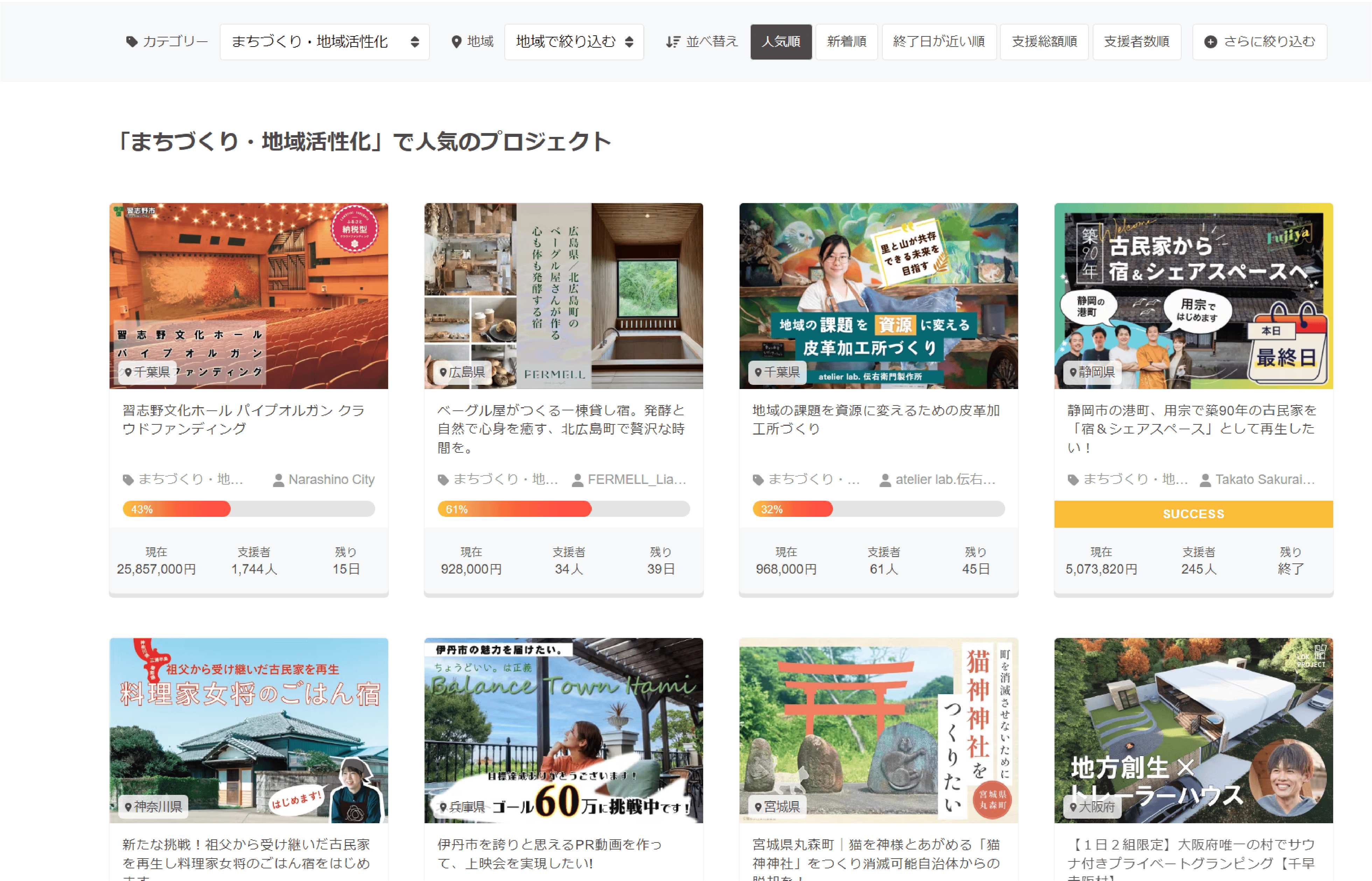The width and height of the screenshot is (1372, 881).
Task: Click the sort order icon
Action: (673, 42)
